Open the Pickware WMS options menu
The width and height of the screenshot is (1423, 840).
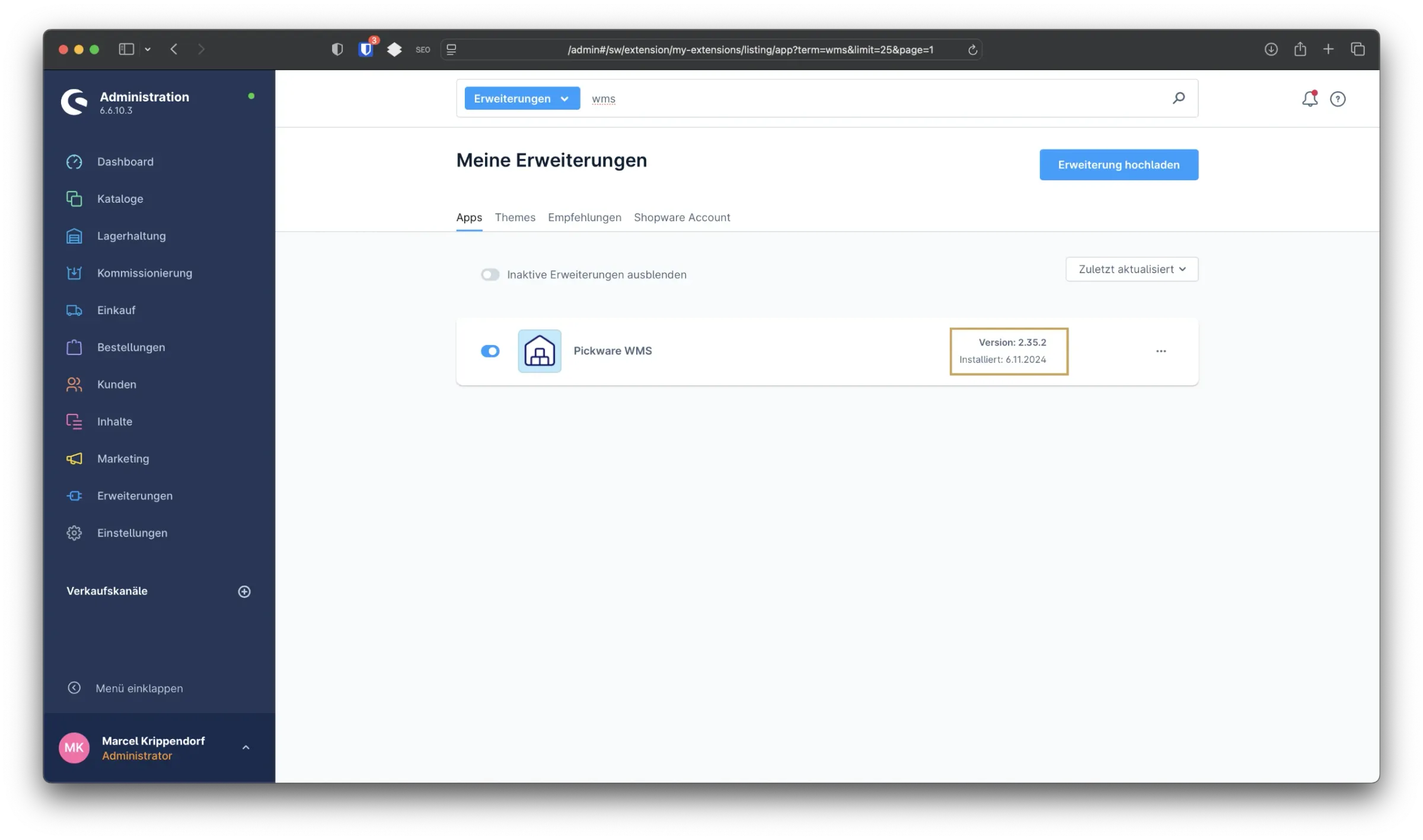1161,350
